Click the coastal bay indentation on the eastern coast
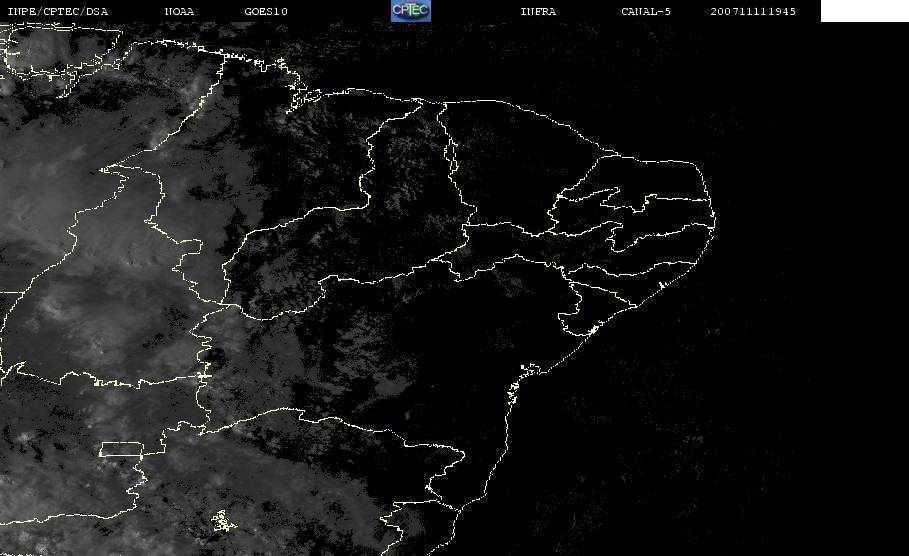The width and height of the screenshot is (909, 556). click(x=518, y=392)
